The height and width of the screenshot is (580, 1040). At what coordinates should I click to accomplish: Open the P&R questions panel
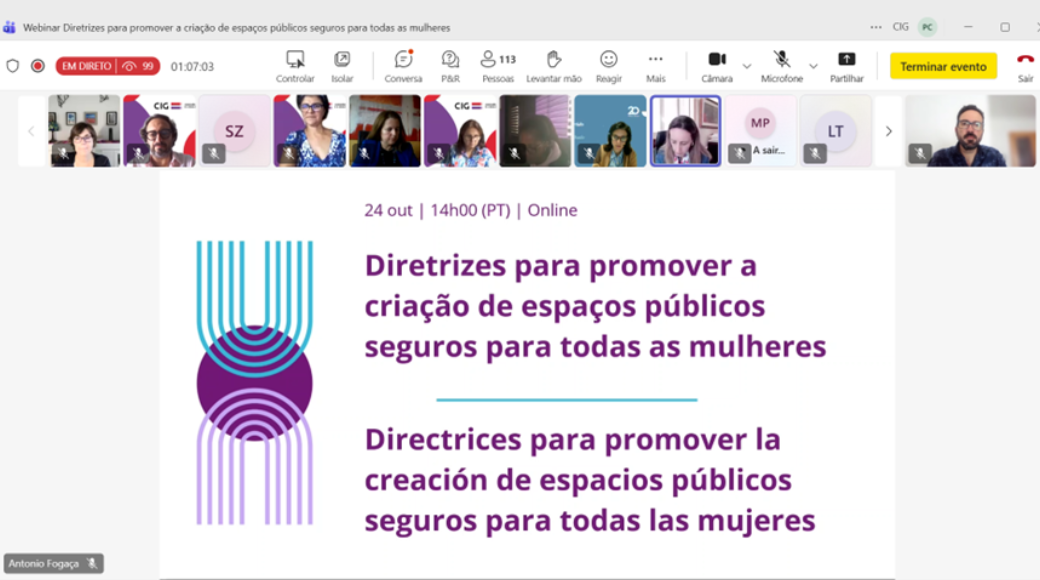point(450,60)
